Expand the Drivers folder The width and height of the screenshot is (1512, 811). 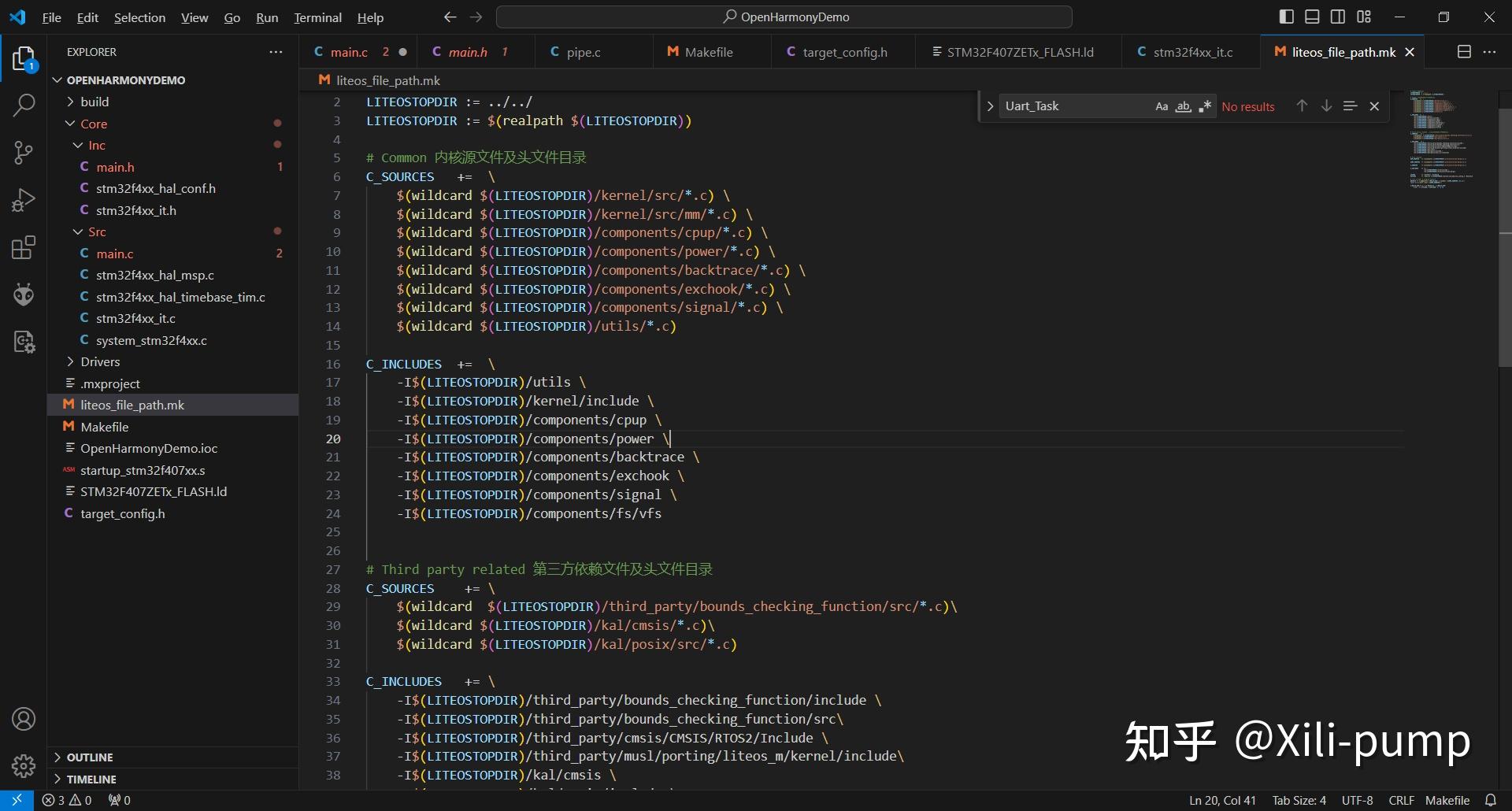pyautogui.click(x=100, y=362)
